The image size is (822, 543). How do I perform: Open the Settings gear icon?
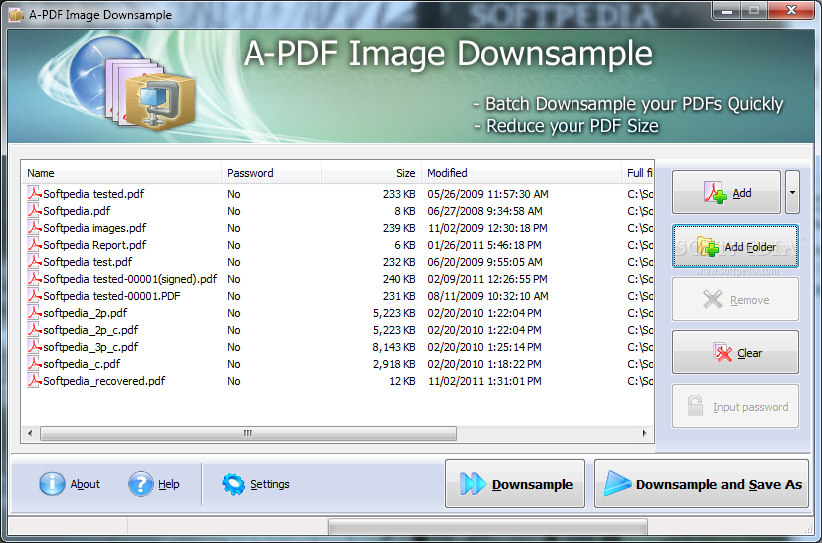233,484
